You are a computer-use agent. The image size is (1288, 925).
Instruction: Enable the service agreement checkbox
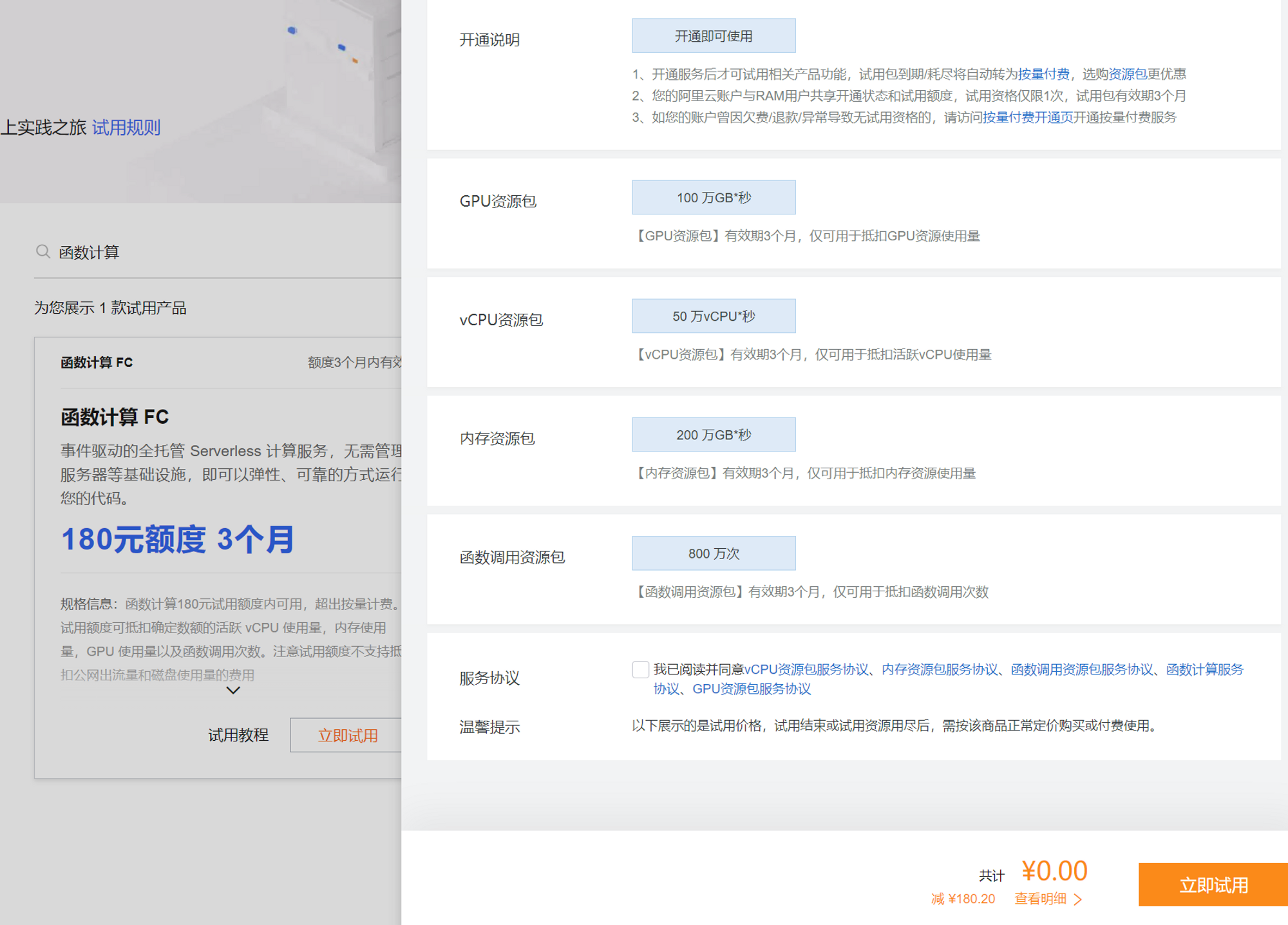tap(639, 670)
